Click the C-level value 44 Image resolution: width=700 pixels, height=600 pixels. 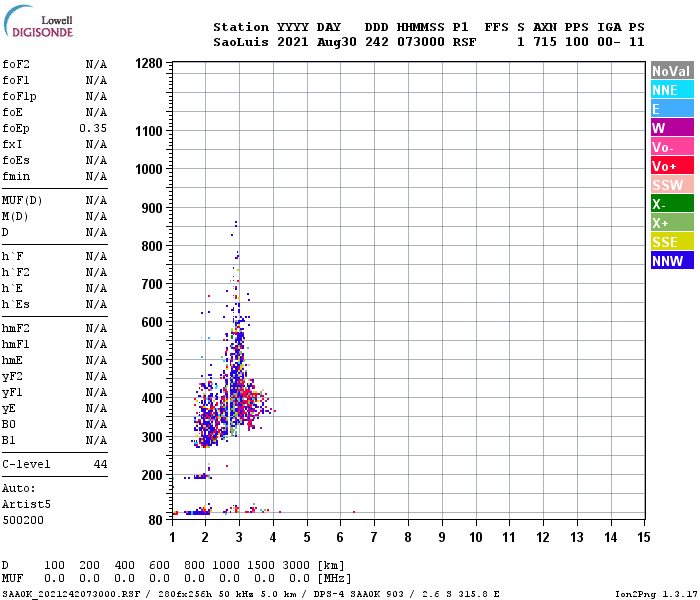tap(100, 465)
